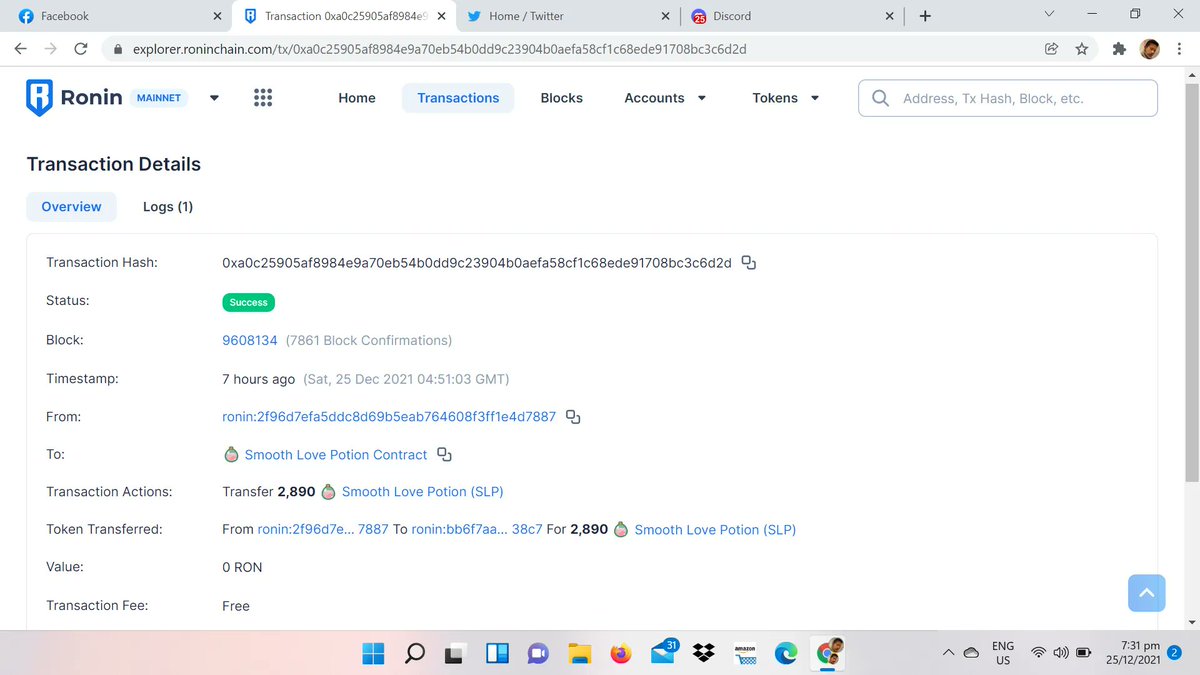
Task: Open the Amazon taskbar shortcut
Action: 745,654
